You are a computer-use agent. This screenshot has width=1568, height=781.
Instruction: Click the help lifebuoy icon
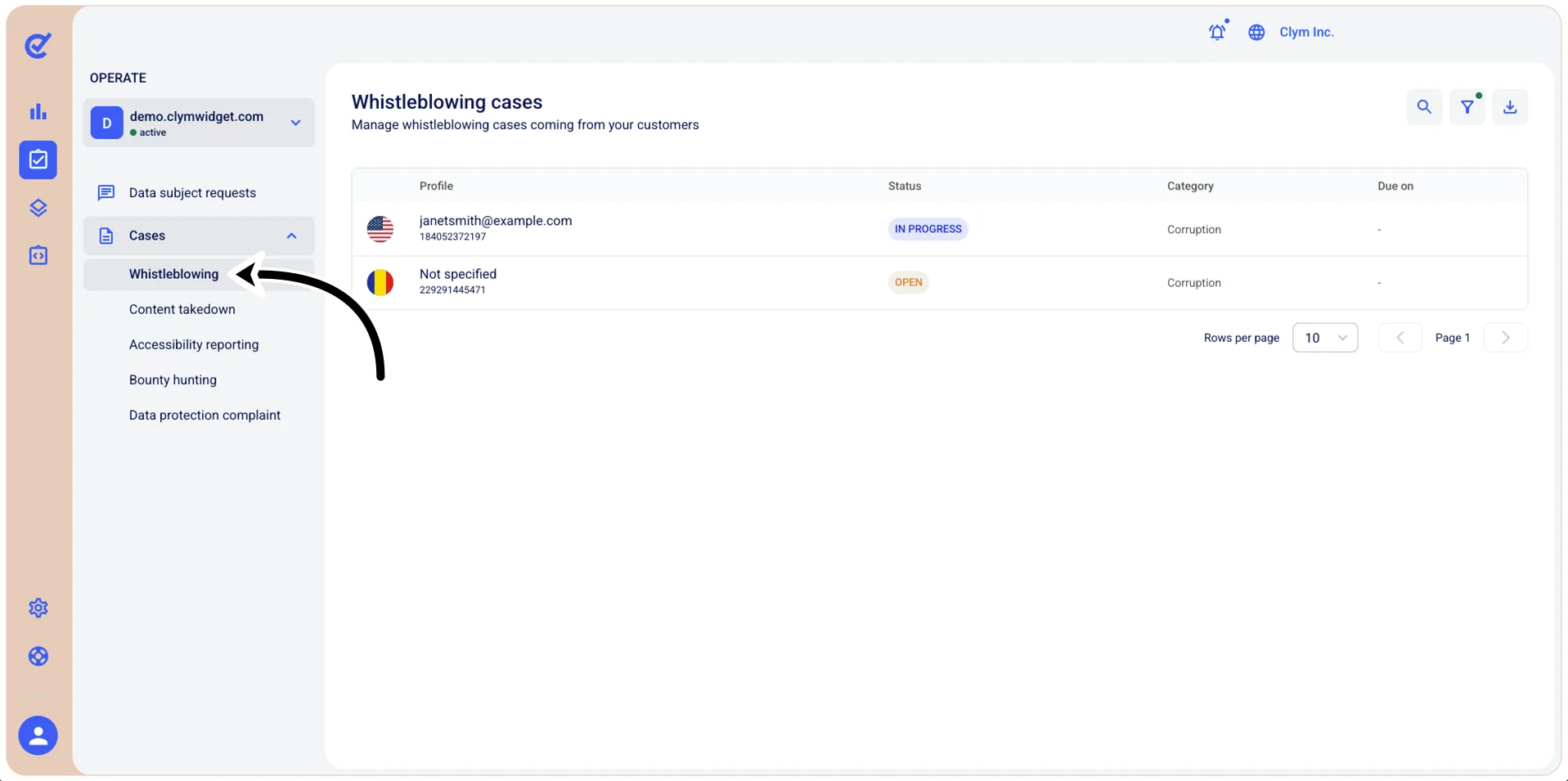click(38, 657)
